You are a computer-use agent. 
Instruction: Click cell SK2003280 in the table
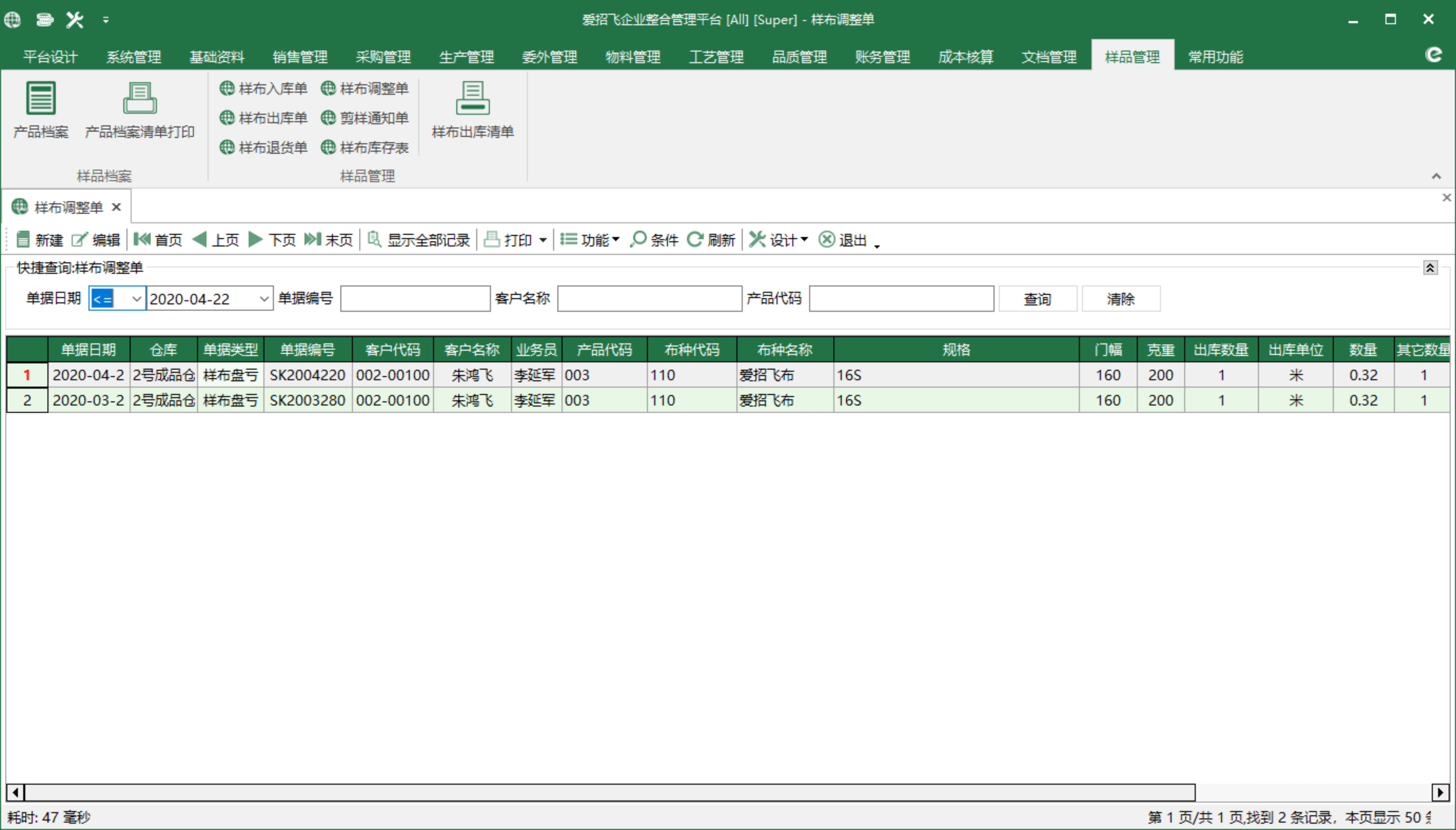308,400
